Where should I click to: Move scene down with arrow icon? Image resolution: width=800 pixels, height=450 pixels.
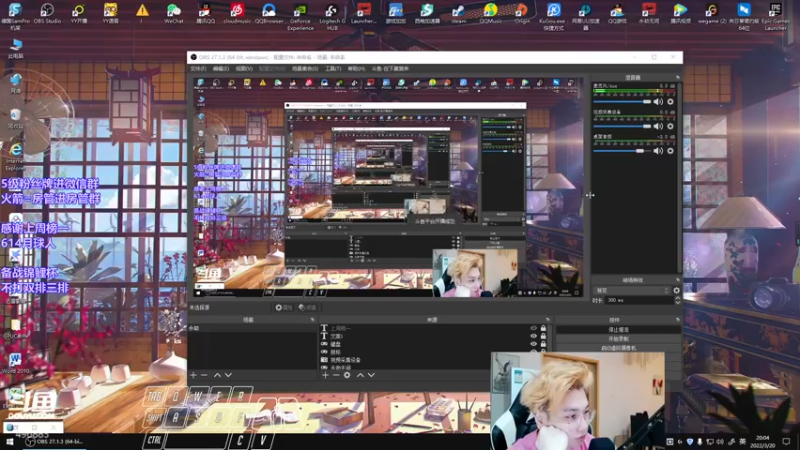[x=228, y=375]
